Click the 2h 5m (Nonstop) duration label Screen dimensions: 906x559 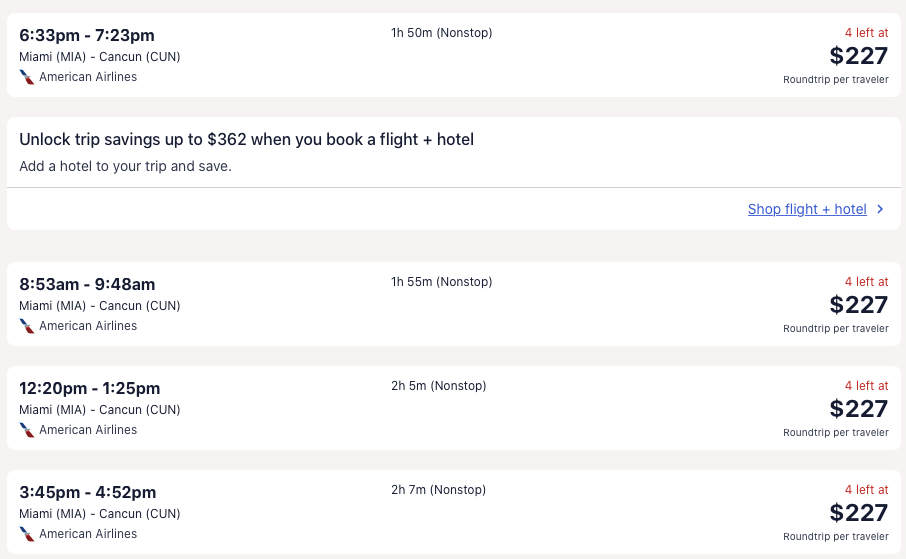pyautogui.click(x=438, y=386)
